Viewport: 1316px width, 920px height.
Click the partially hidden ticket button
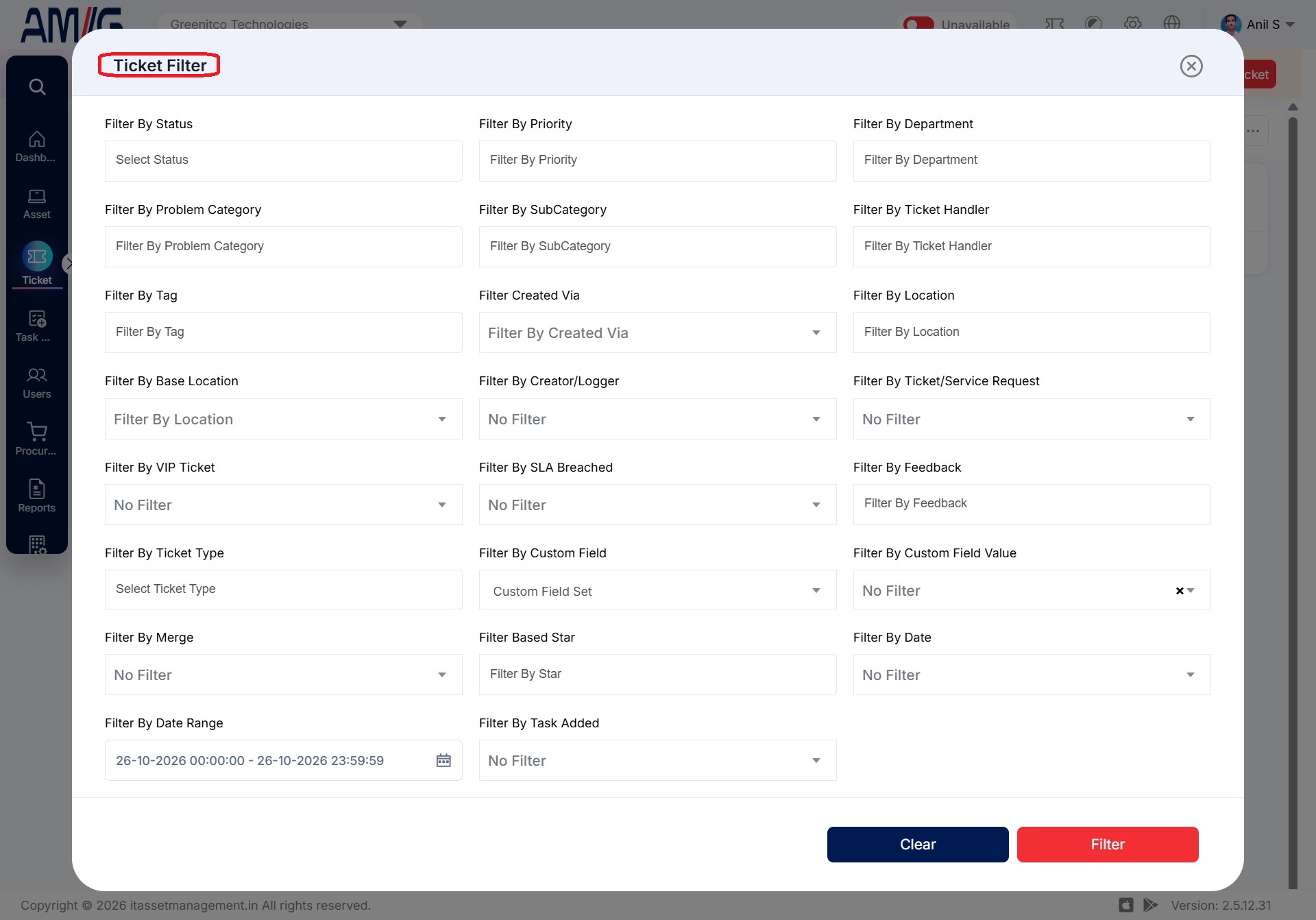[1260, 74]
